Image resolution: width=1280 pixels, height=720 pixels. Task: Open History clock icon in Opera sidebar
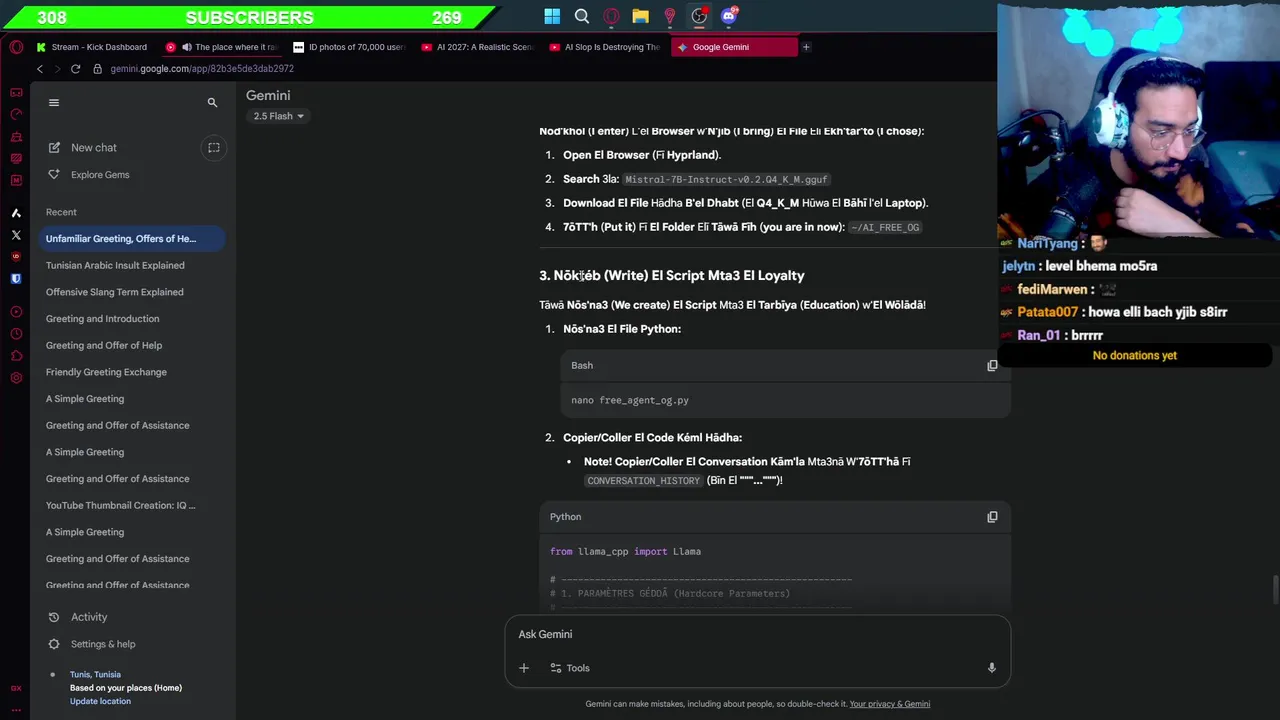click(16, 334)
